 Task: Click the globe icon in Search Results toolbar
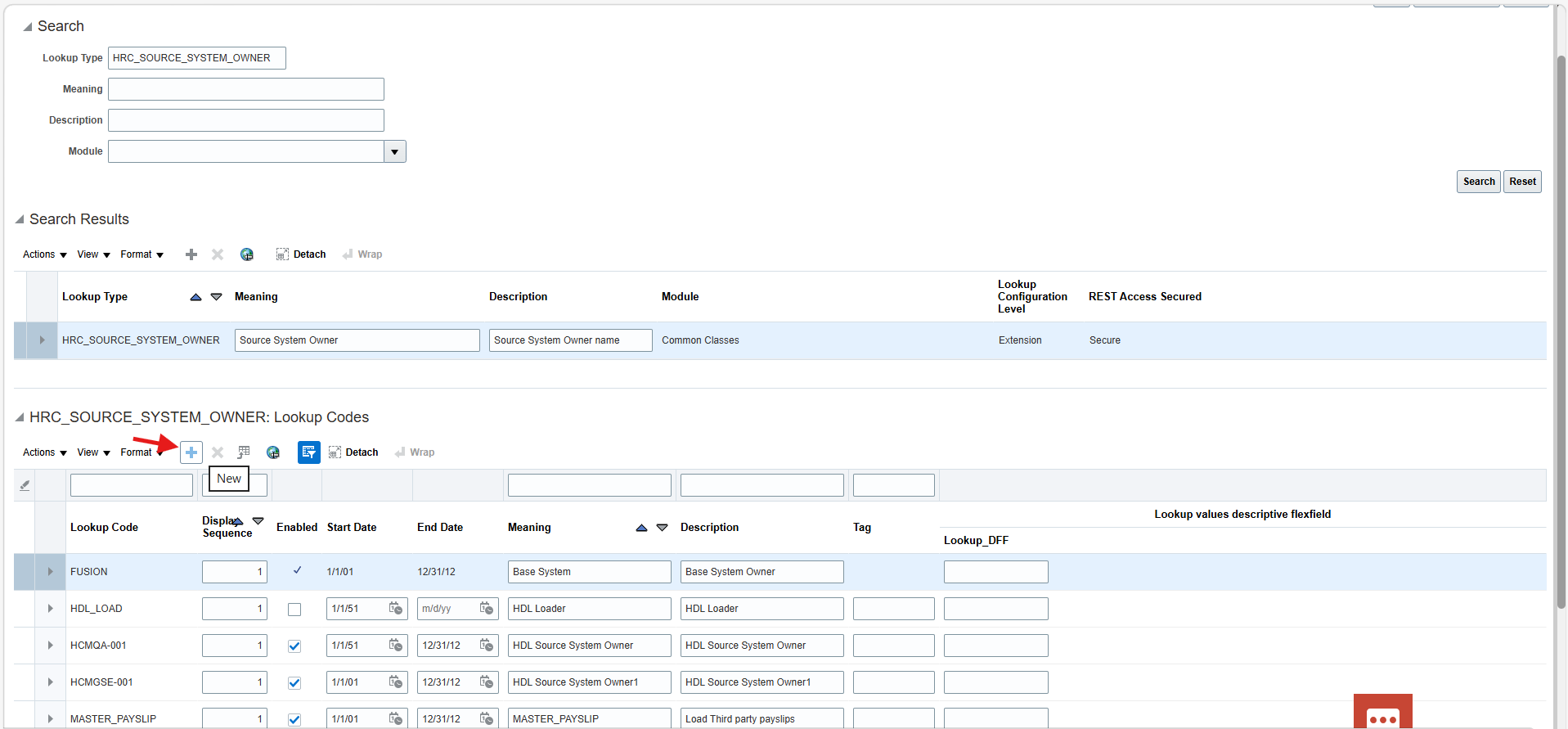click(246, 254)
